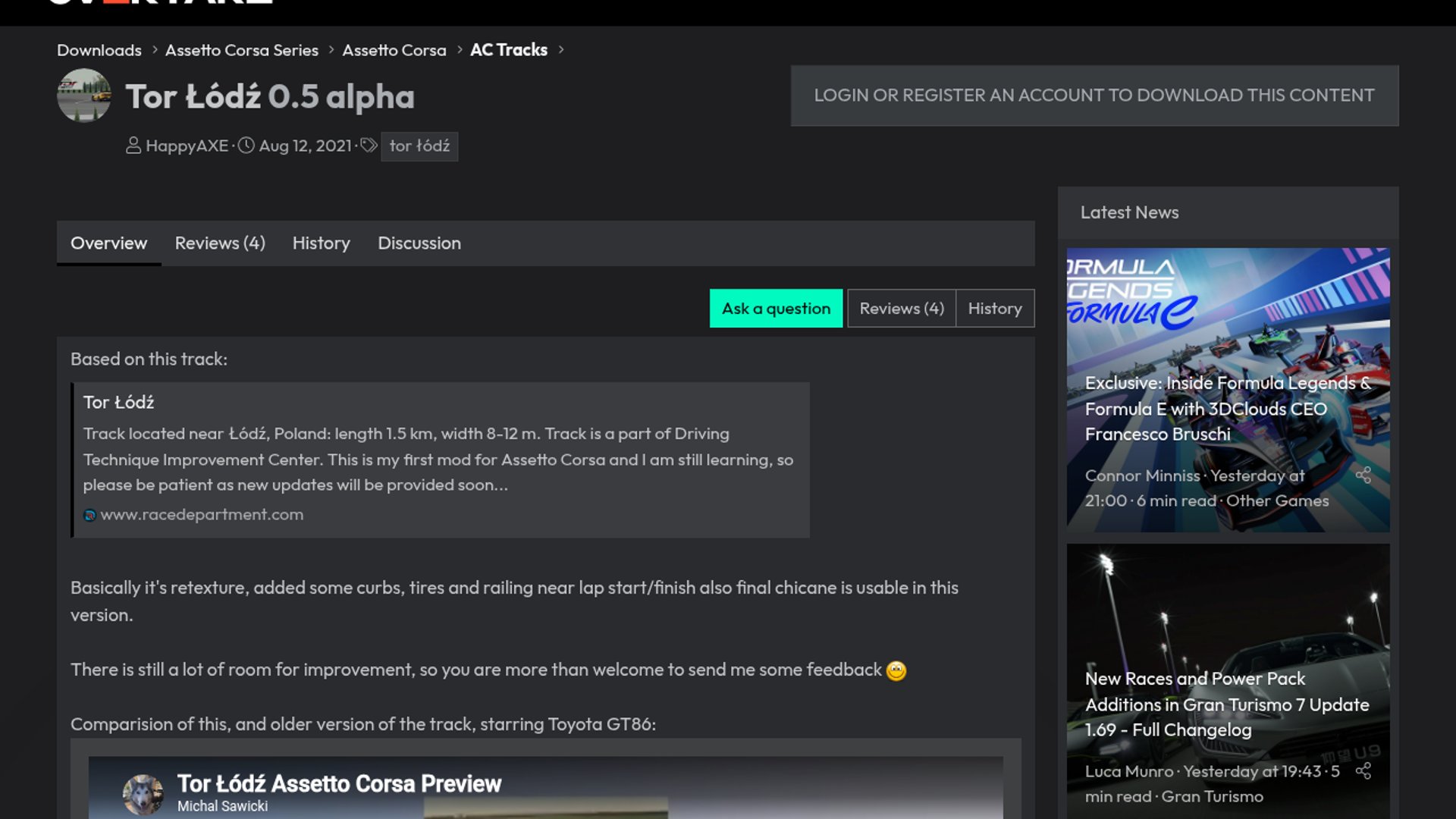Click Login or Register to download button
The height and width of the screenshot is (819, 1456).
1094,96
